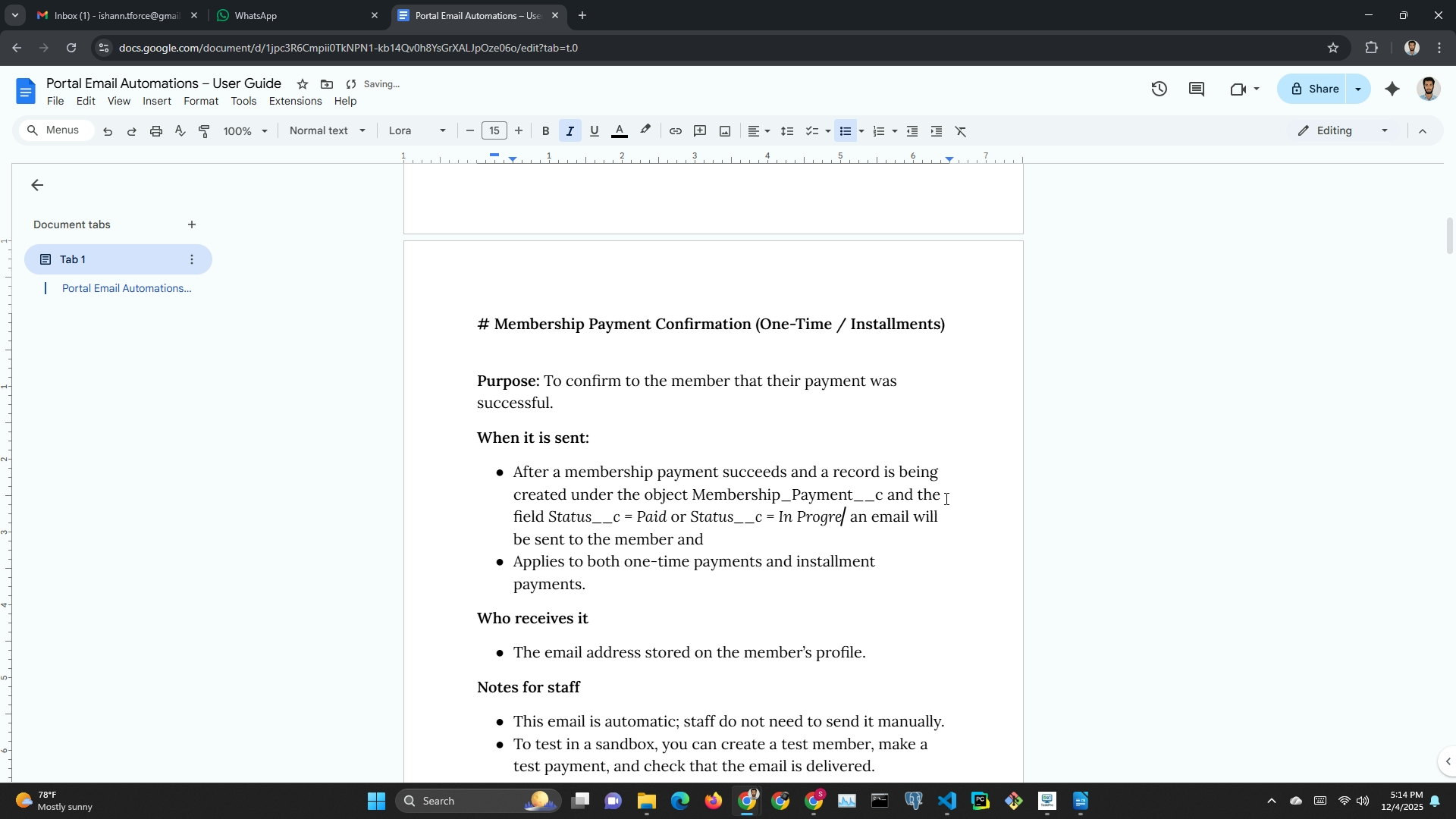Click the paint format roller icon

click(x=204, y=131)
